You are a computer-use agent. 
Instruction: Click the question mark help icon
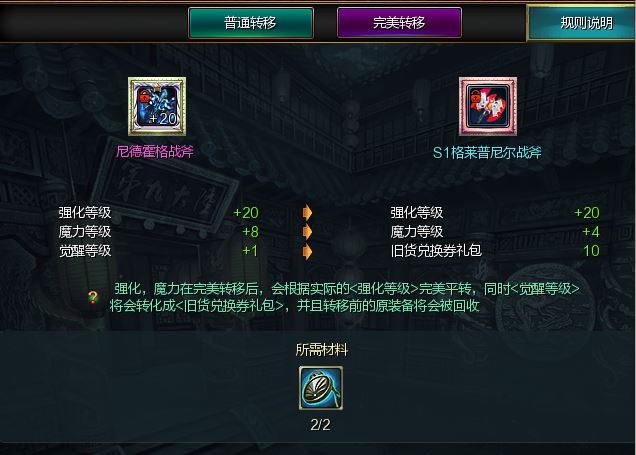(93, 297)
